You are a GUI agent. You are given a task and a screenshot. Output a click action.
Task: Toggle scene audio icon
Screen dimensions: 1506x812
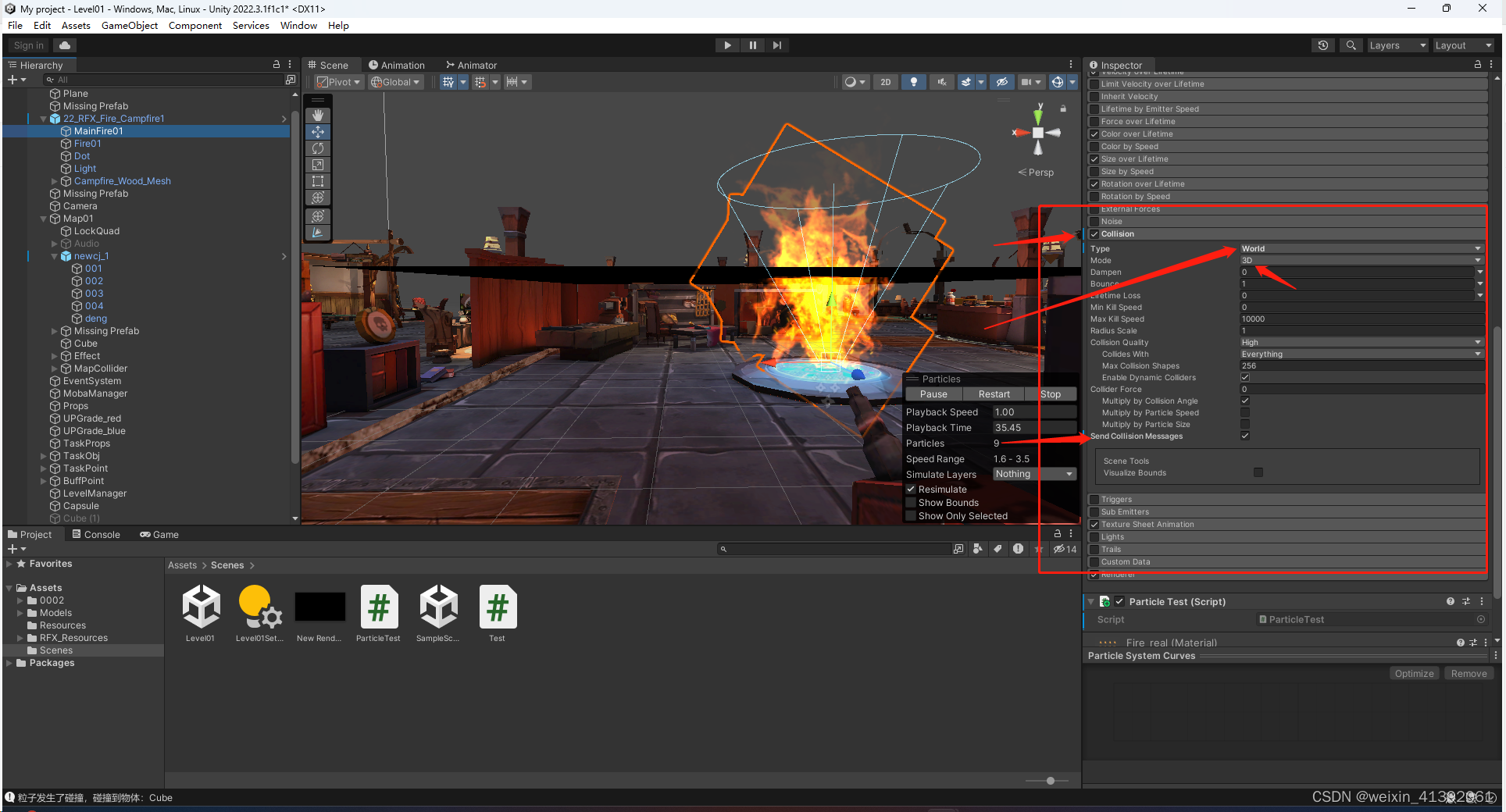(x=941, y=82)
